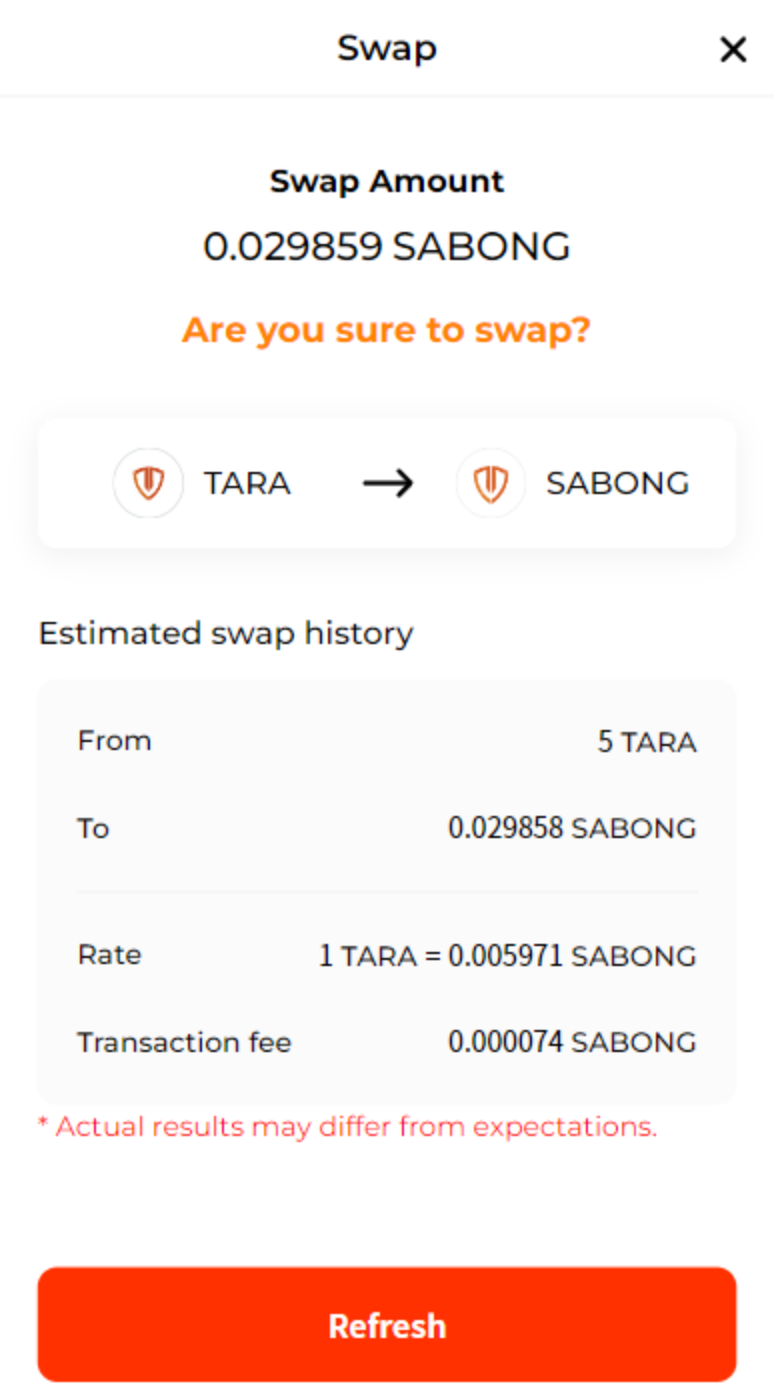The image size is (774, 1392).
Task: Click the 0.000074 SABONG fee value
Action: pyautogui.click(x=573, y=1042)
